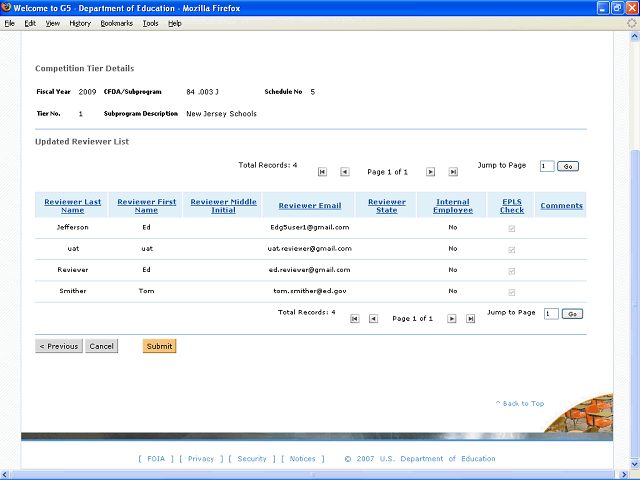Screen dimensions: 640x480
Task: Toggle EPLS Check for uat row
Action: coord(511,250)
